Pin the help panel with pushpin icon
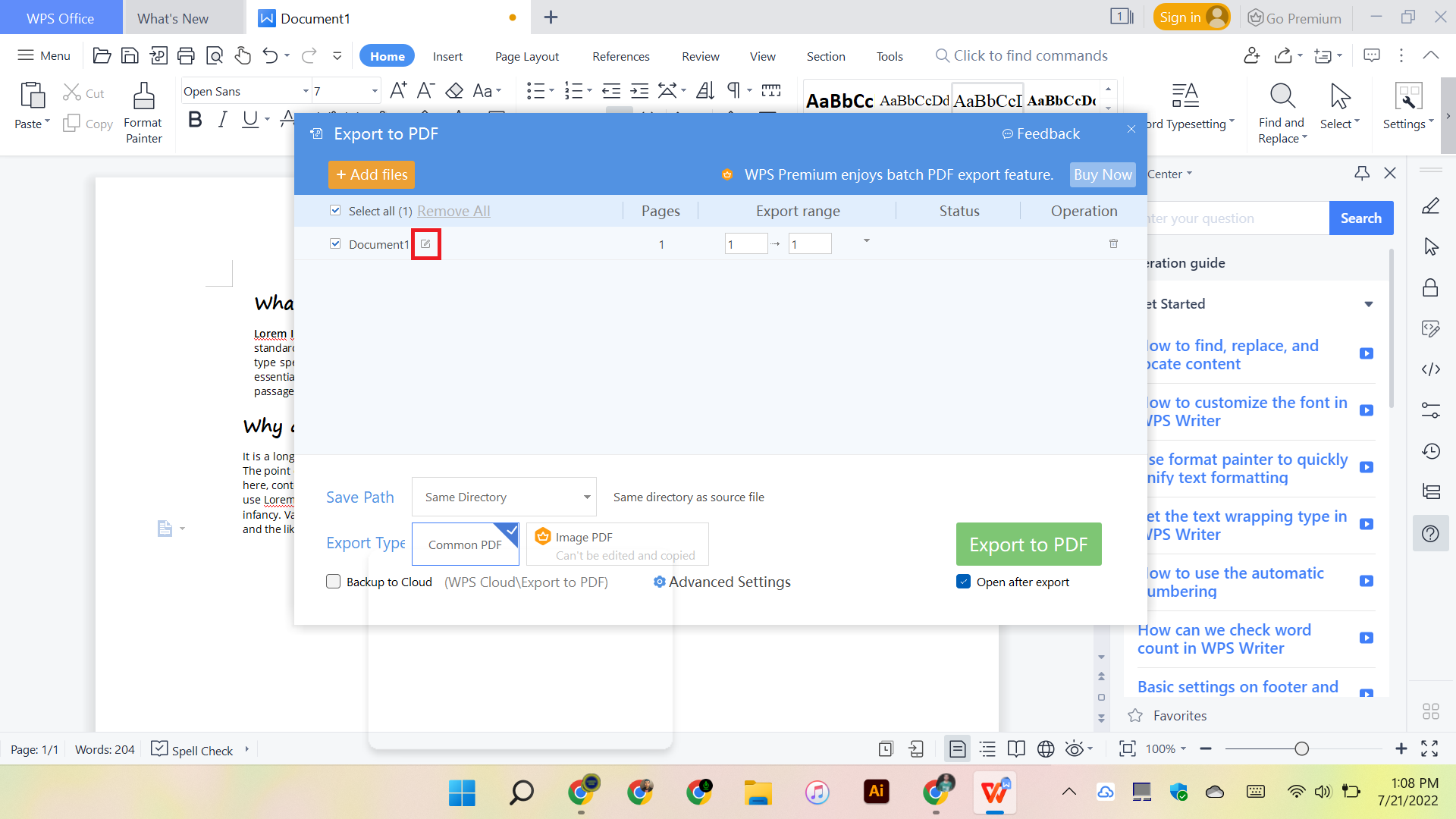The height and width of the screenshot is (819, 1456). pos(1362,174)
